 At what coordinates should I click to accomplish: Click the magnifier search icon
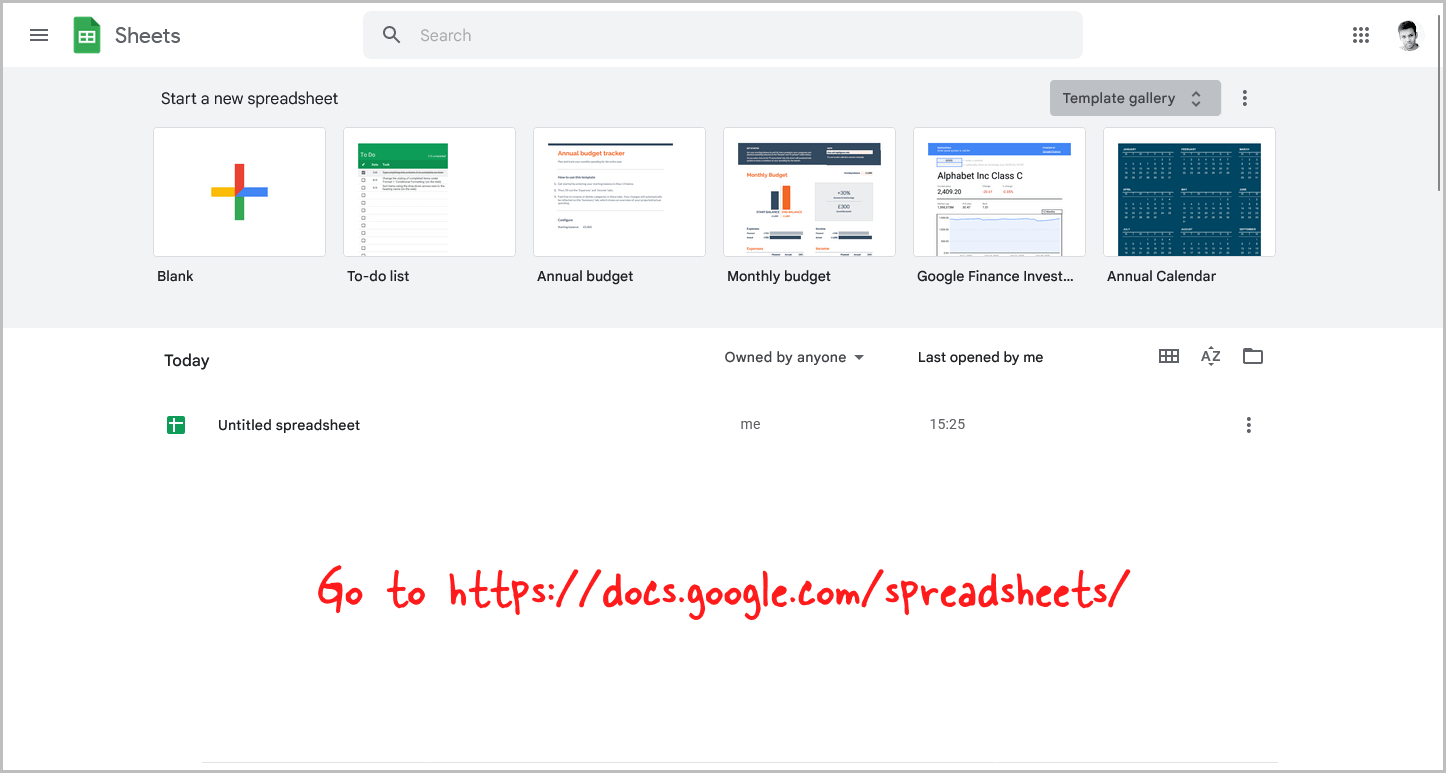(x=392, y=35)
